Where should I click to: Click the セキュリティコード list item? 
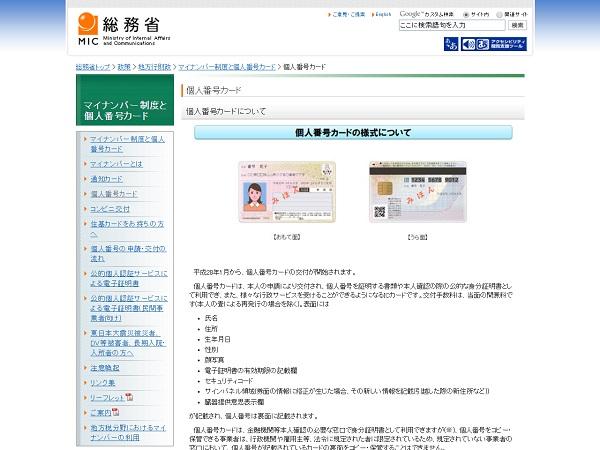(x=229, y=381)
